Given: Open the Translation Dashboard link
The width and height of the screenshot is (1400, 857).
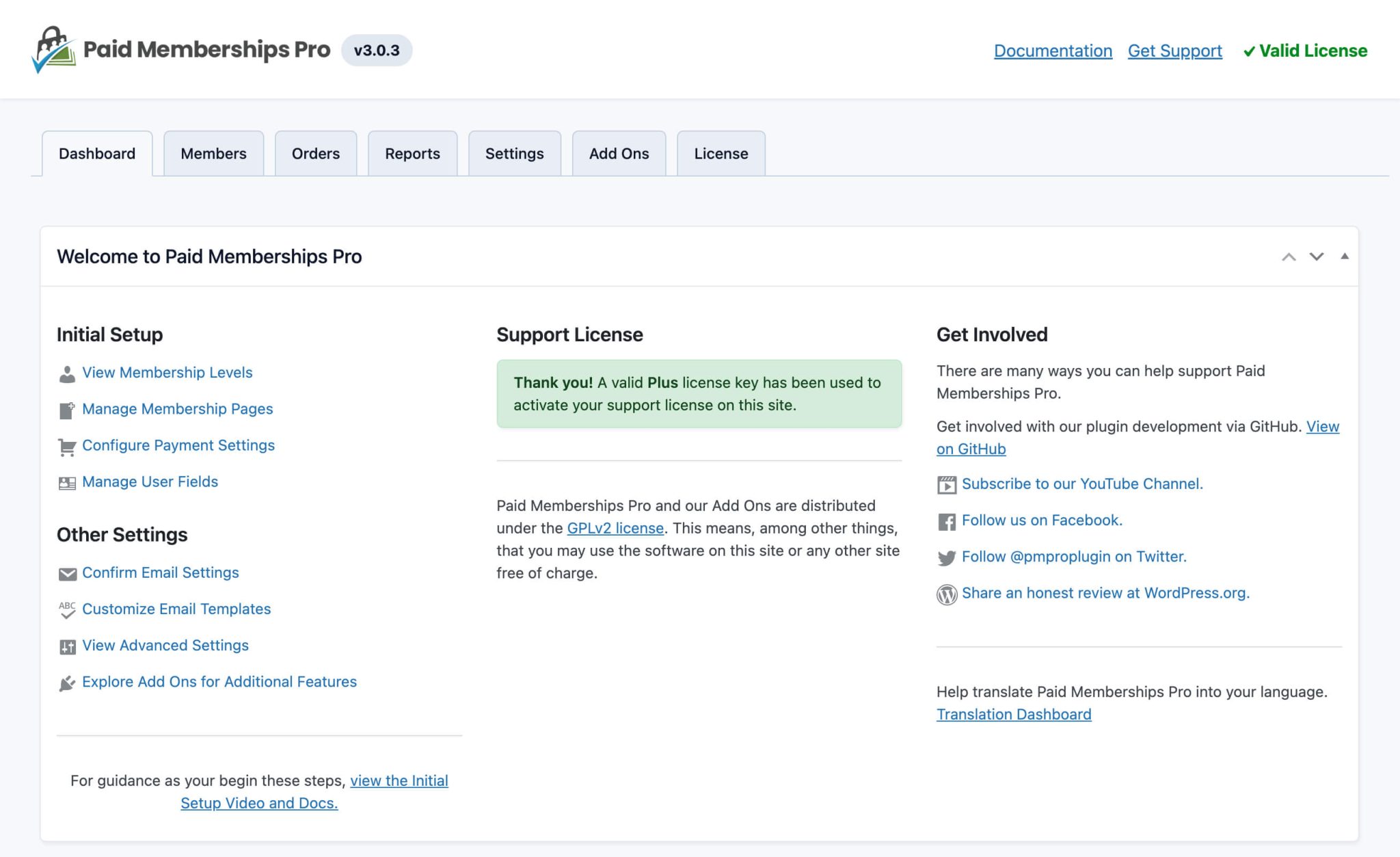Looking at the screenshot, I should coord(1014,714).
